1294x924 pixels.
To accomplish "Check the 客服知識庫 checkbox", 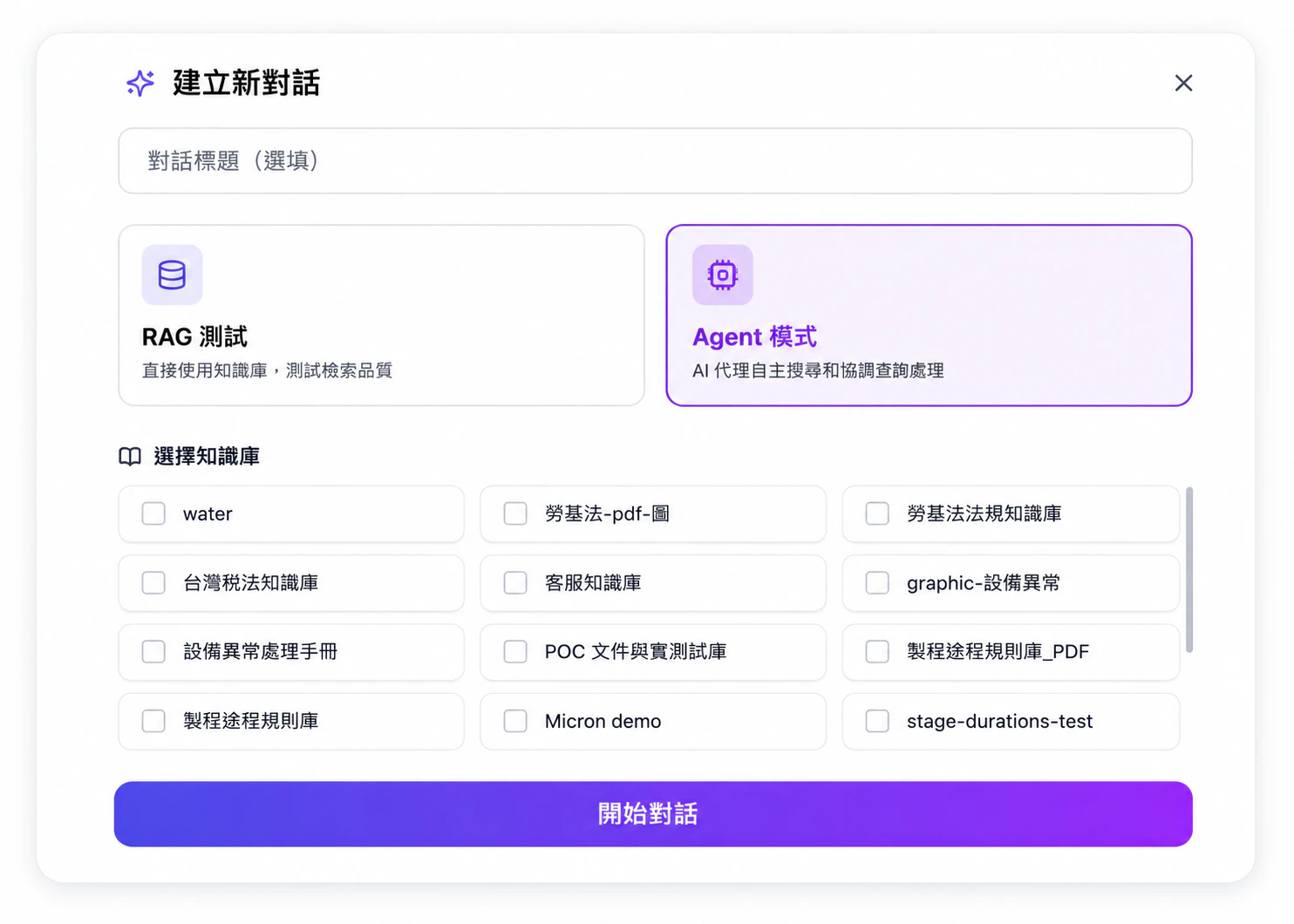I will pyautogui.click(x=515, y=582).
